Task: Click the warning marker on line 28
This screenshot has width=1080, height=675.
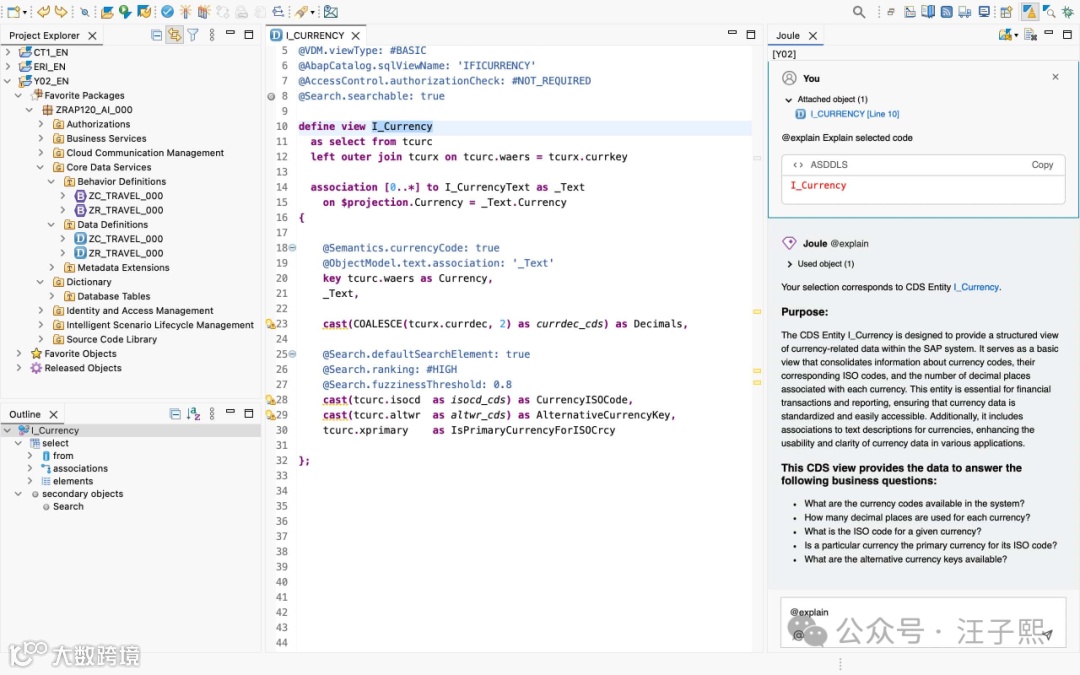Action: [x=271, y=399]
